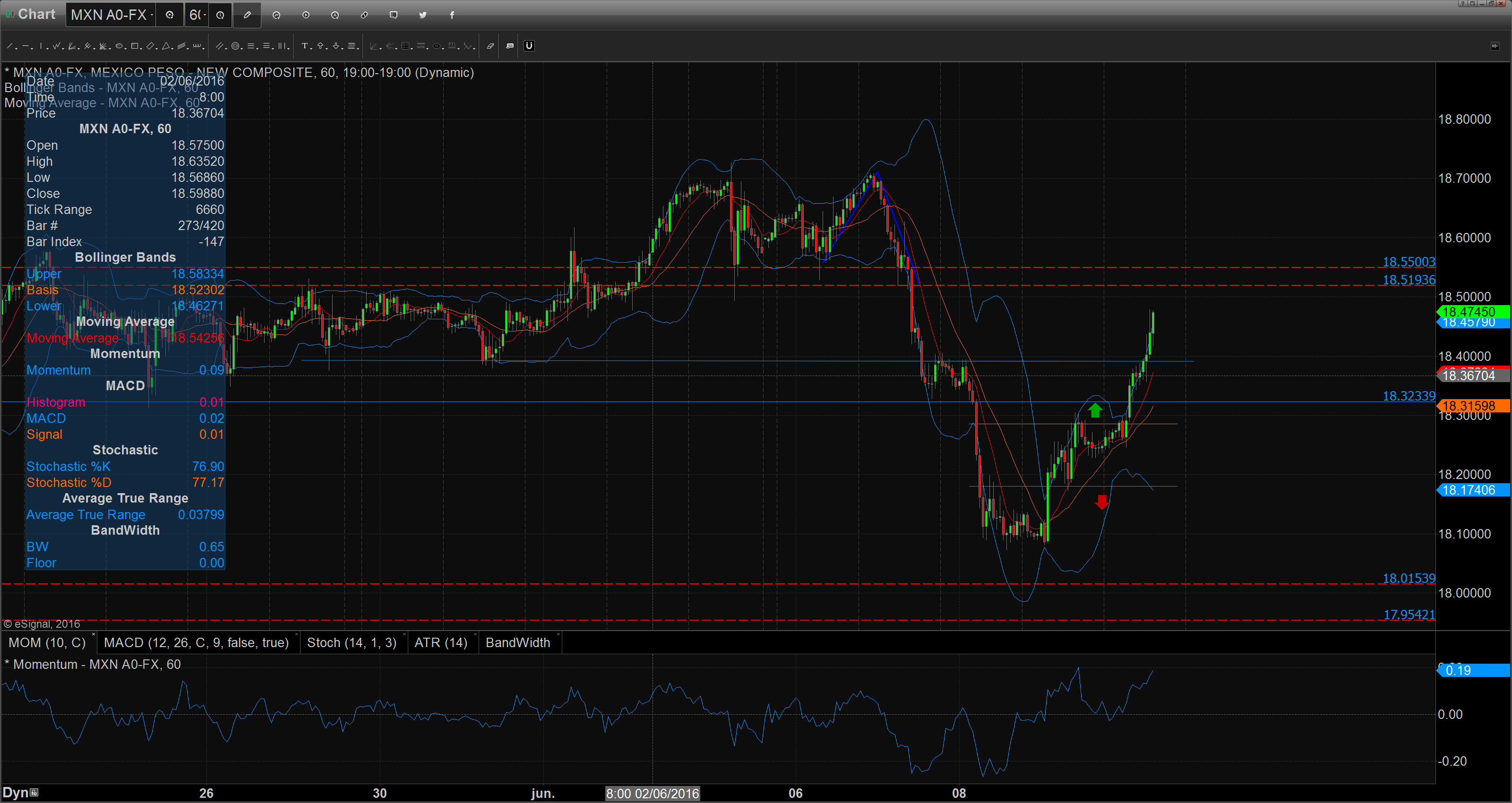Click the 18.47450 green price label

tap(1473, 312)
